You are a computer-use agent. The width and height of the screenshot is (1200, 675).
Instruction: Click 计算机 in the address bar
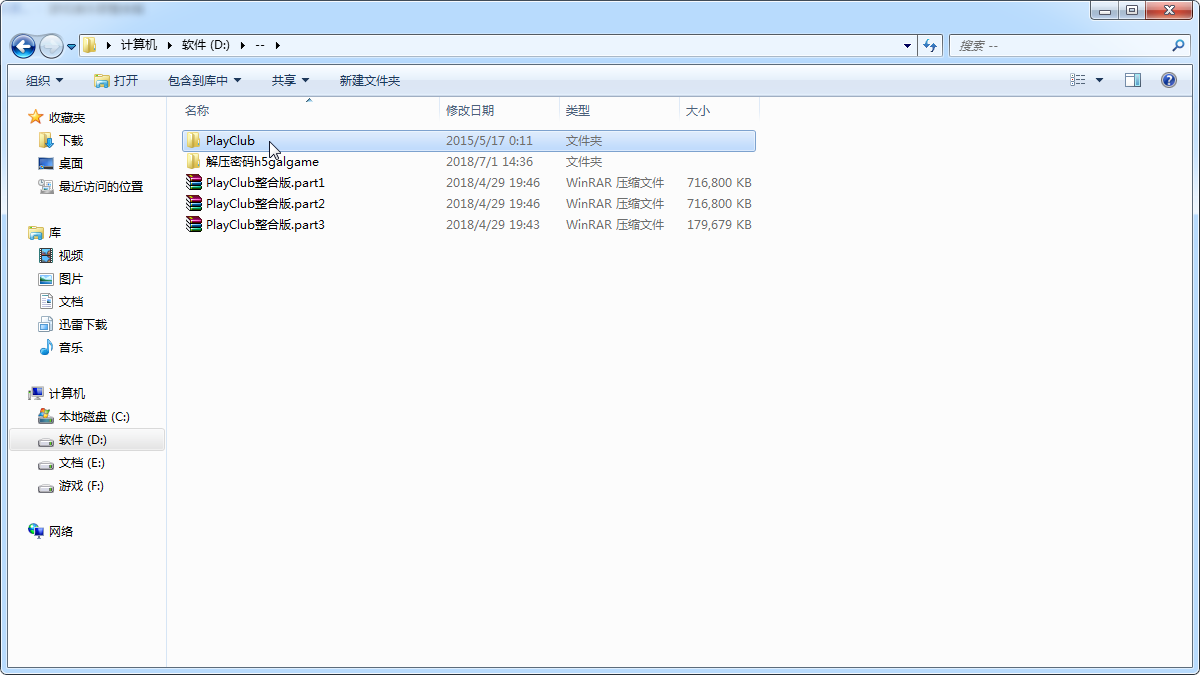pyautogui.click(x=139, y=46)
